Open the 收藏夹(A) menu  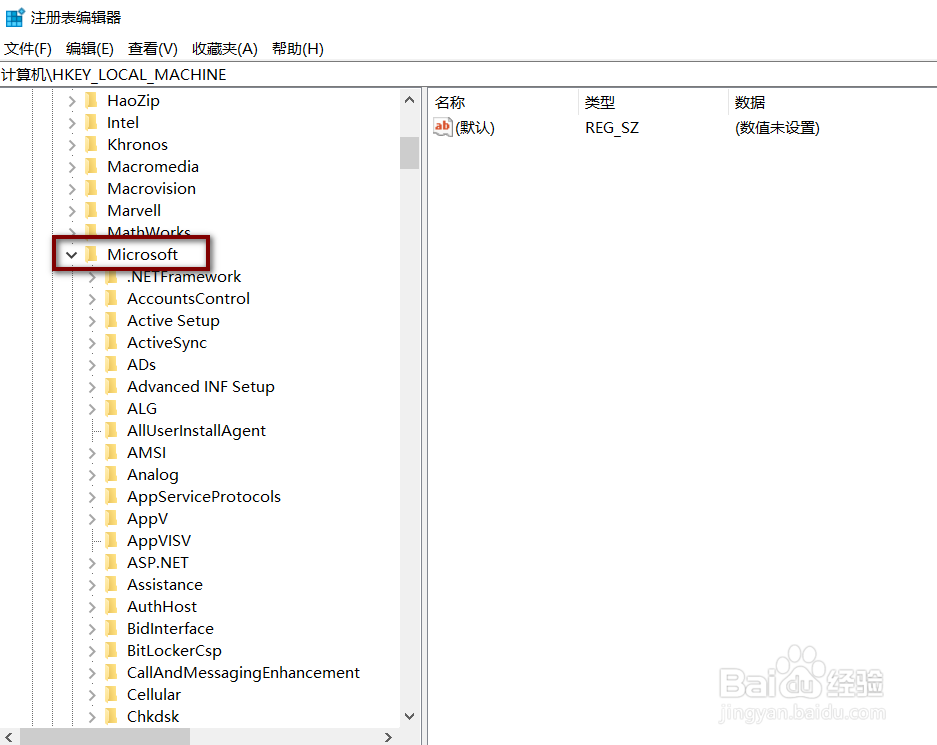click(x=225, y=48)
